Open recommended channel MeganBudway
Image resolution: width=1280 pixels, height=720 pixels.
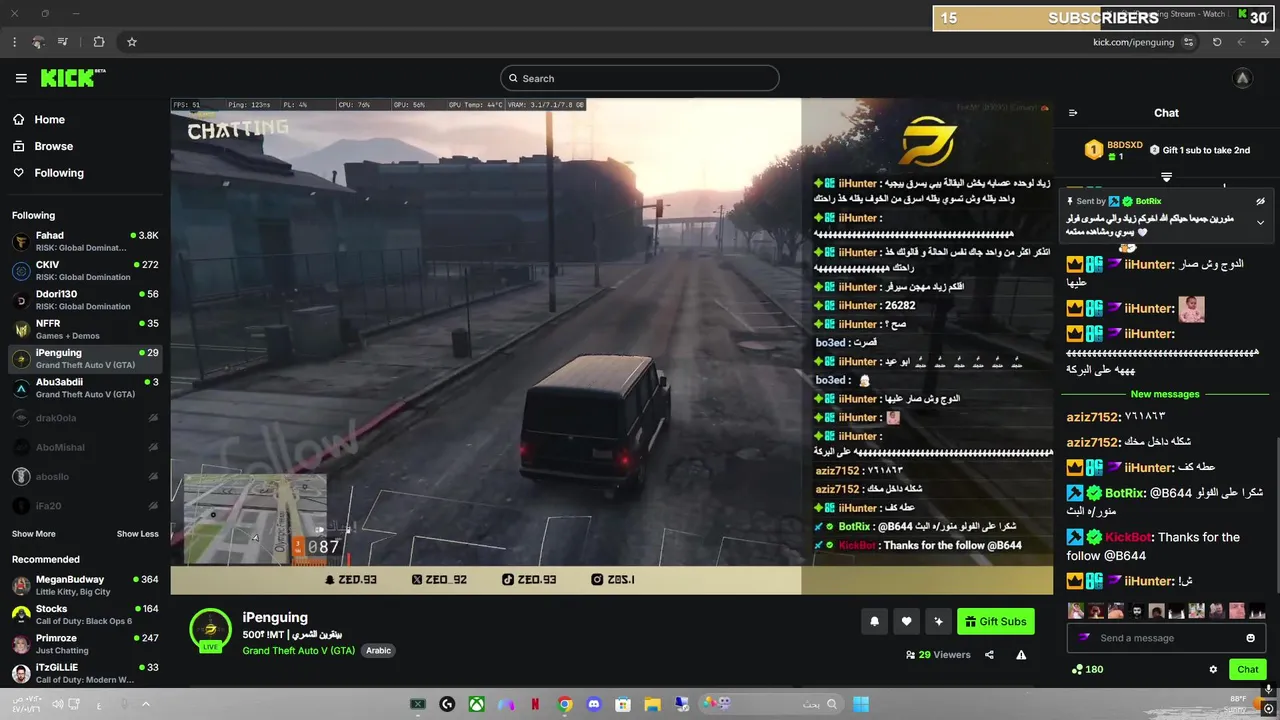(85, 585)
